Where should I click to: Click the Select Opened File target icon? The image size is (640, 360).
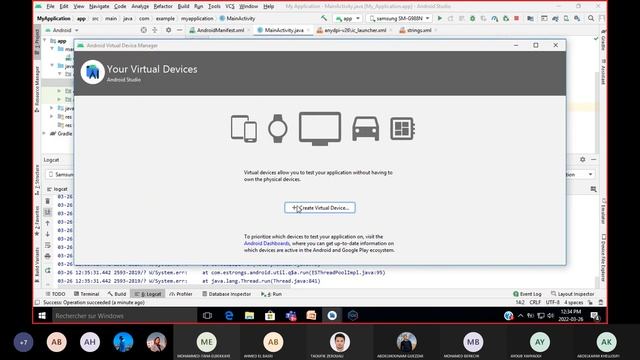[x=143, y=30]
